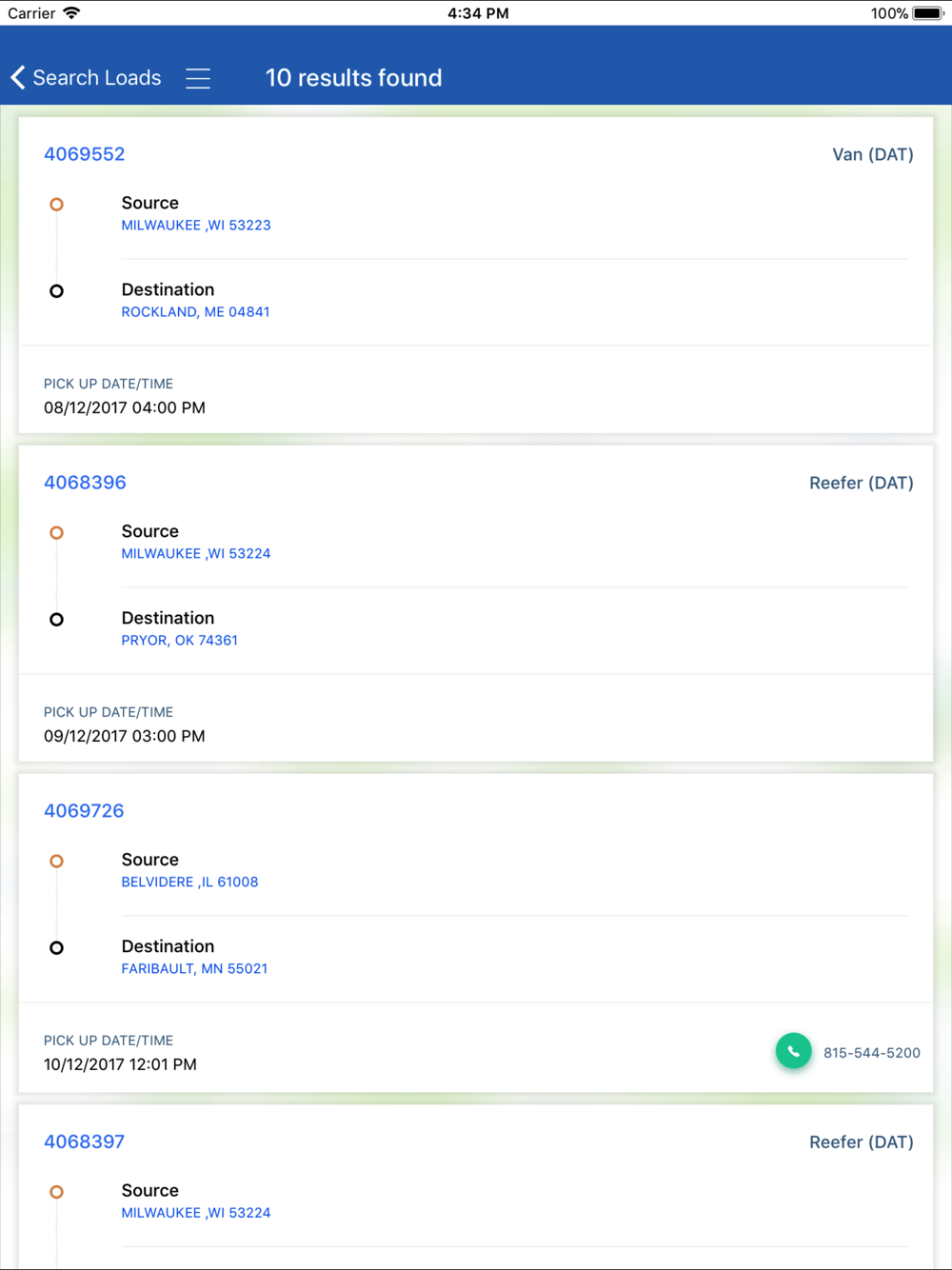The height and width of the screenshot is (1270, 952).
Task: Tap the green phone call icon
Action: click(x=793, y=1051)
